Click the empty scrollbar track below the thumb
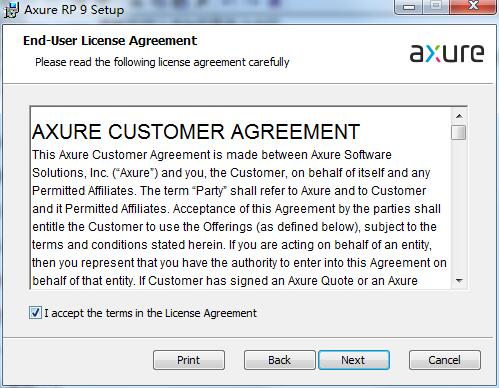The height and width of the screenshot is (388, 499). coord(459,207)
